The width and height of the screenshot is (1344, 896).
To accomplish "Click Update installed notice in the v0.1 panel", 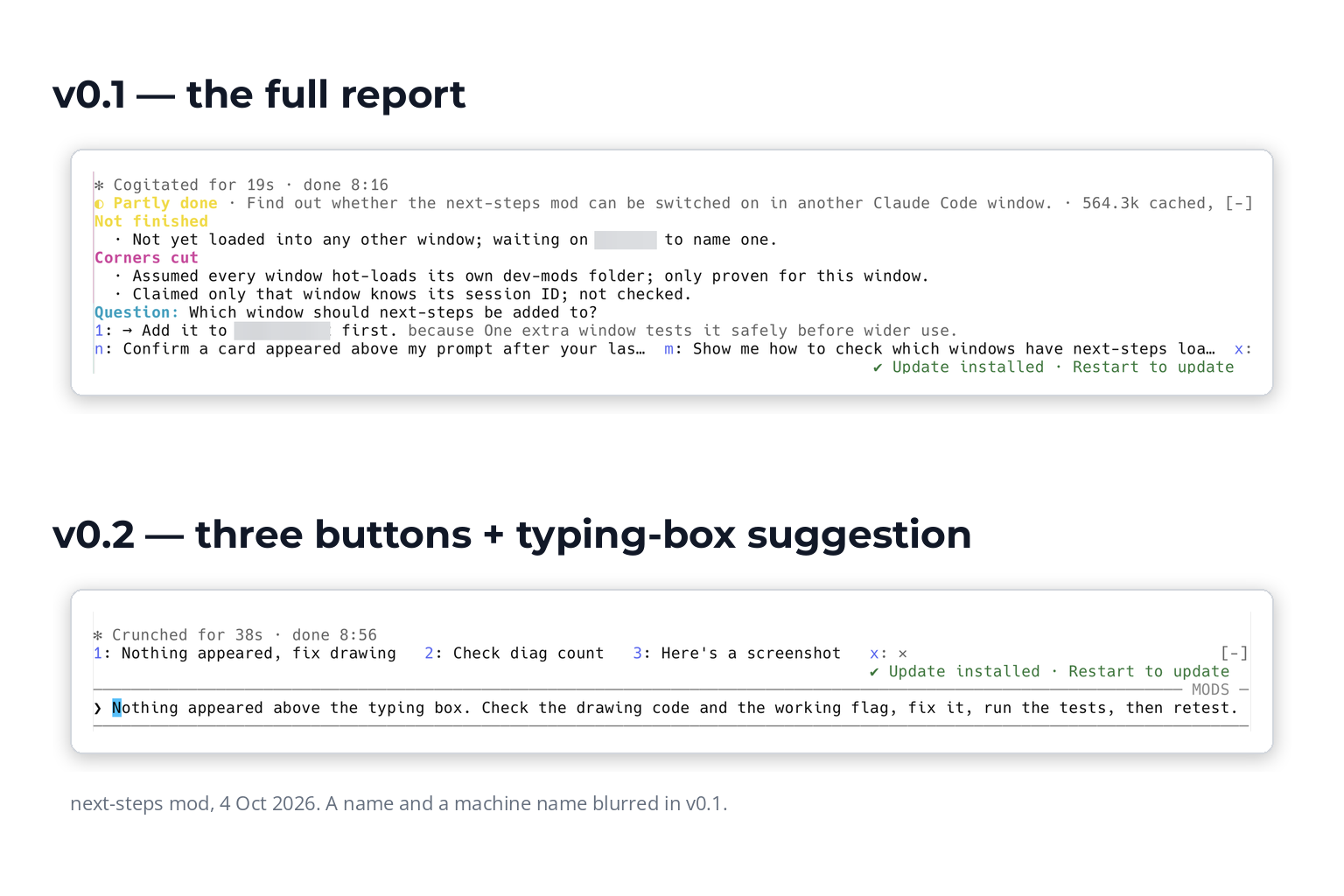I will [x=1053, y=367].
